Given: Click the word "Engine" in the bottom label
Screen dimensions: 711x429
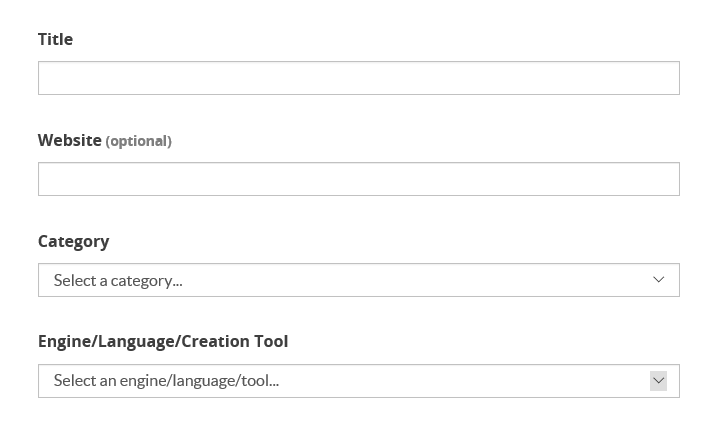Looking at the screenshot, I should click(64, 341).
